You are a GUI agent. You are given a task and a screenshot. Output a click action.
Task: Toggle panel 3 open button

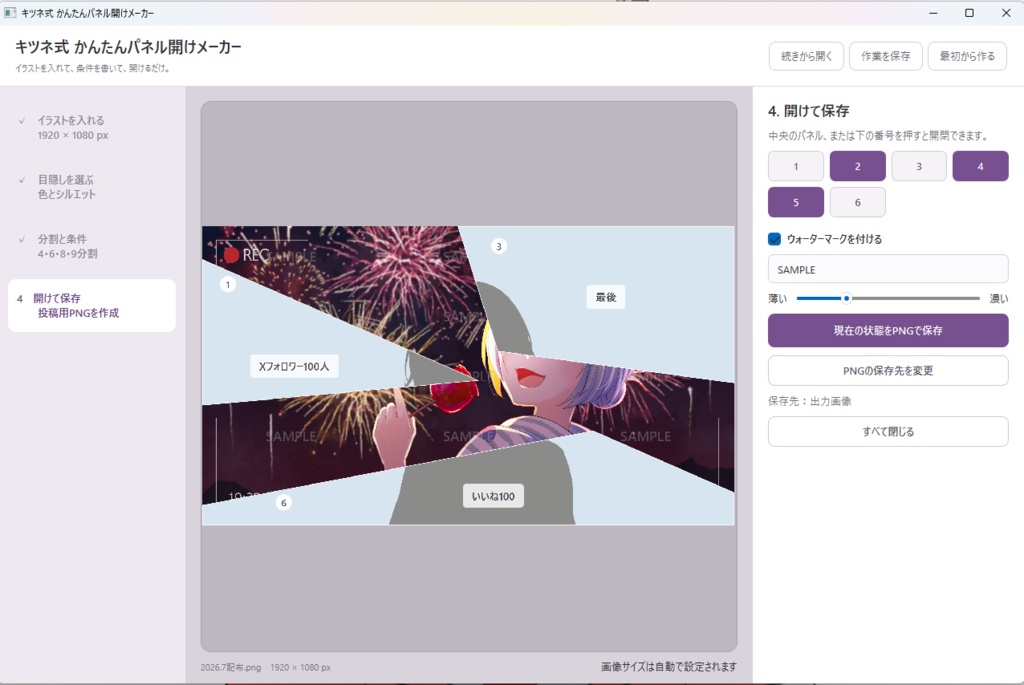tap(919, 166)
